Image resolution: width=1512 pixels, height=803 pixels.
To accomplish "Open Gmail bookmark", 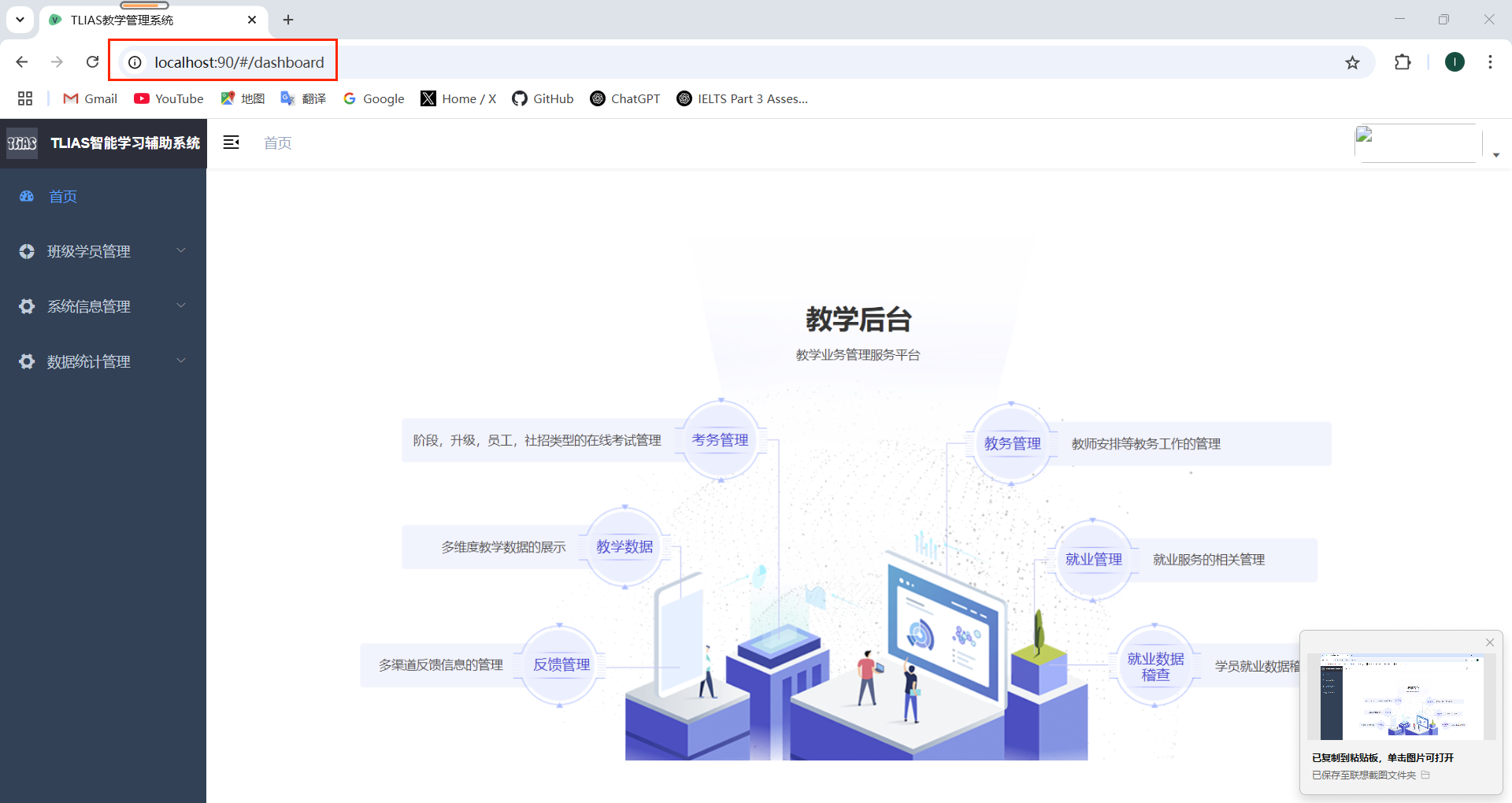I will coord(91,98).
